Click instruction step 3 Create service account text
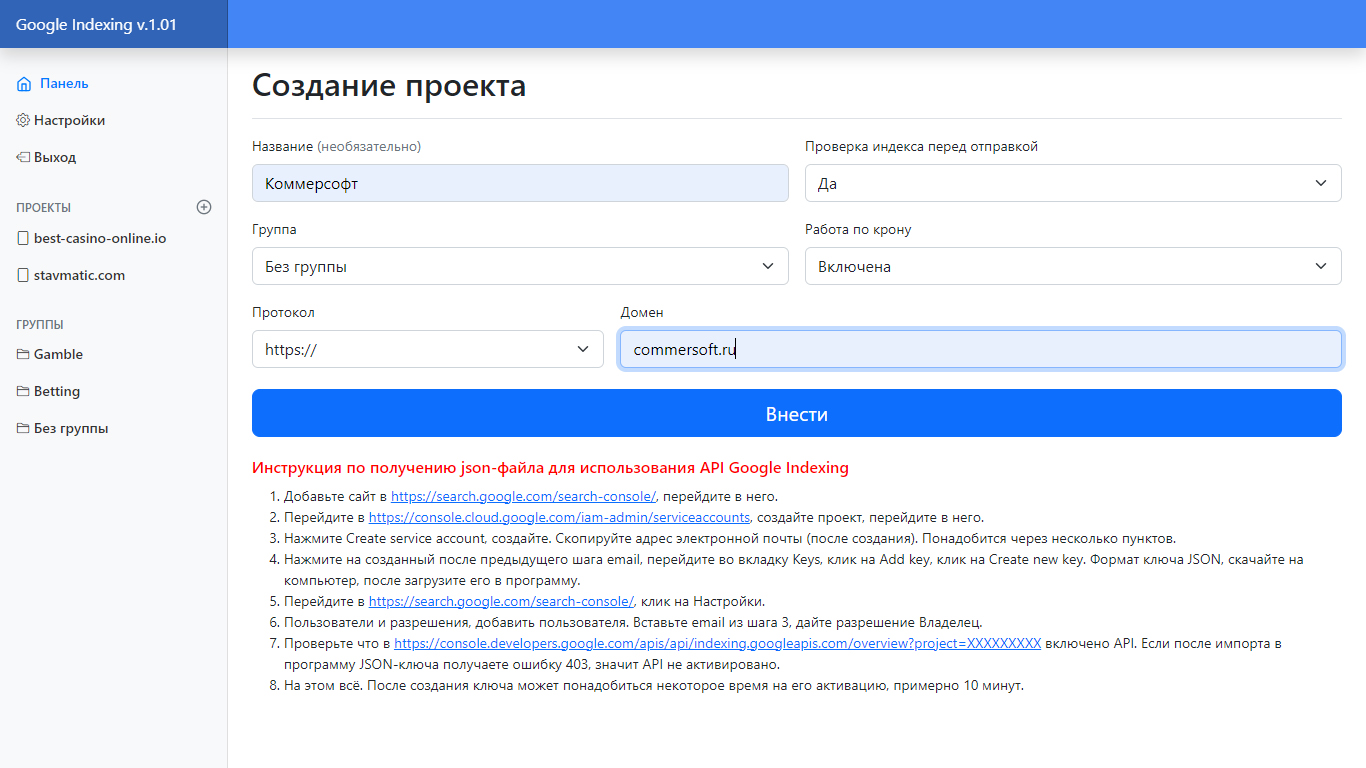The image size is (1366, 768). pos(730,538)
